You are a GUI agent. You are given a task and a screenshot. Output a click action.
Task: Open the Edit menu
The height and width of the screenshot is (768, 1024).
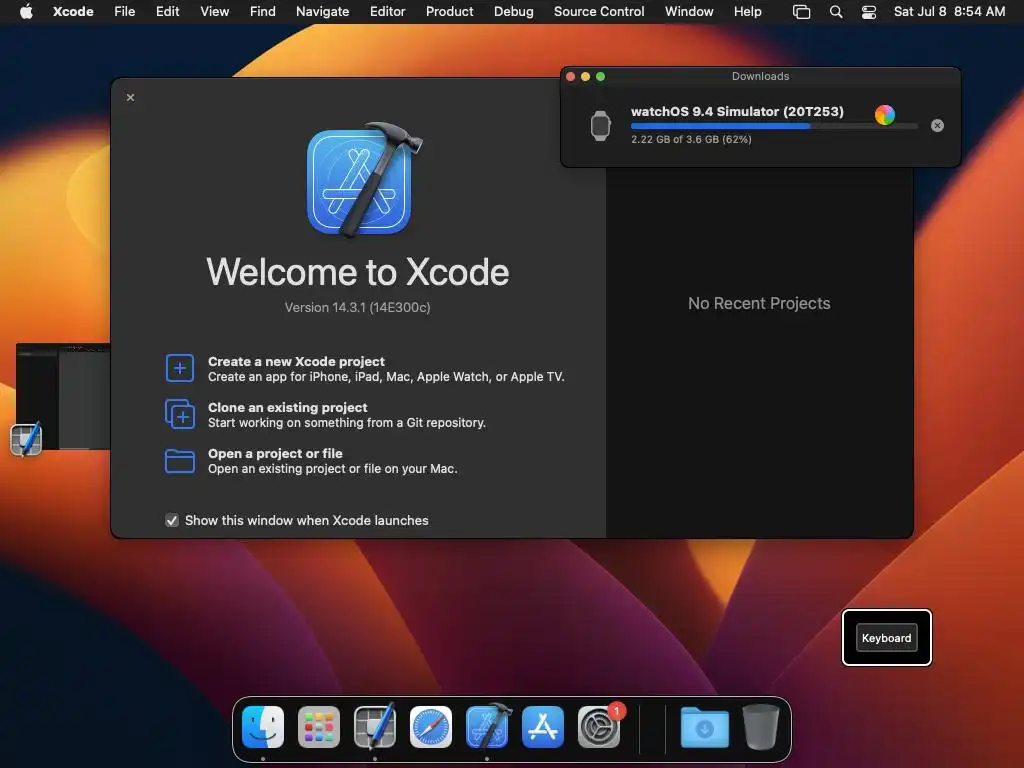pos(167,11)
